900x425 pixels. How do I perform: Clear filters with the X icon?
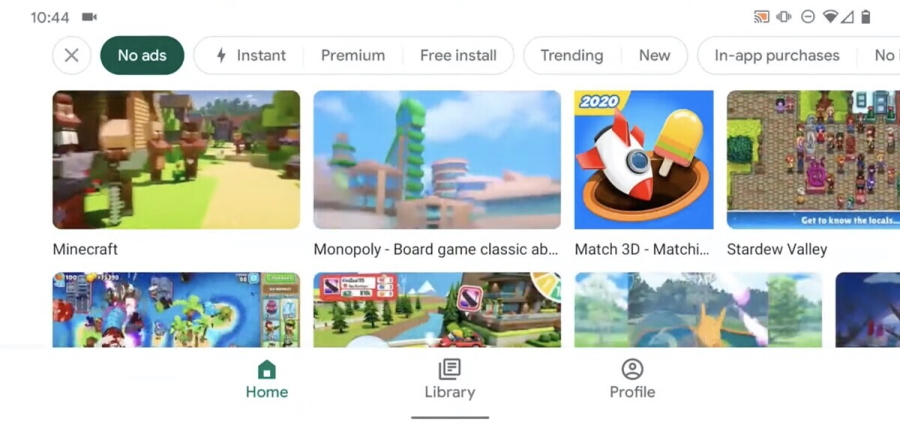72,56
